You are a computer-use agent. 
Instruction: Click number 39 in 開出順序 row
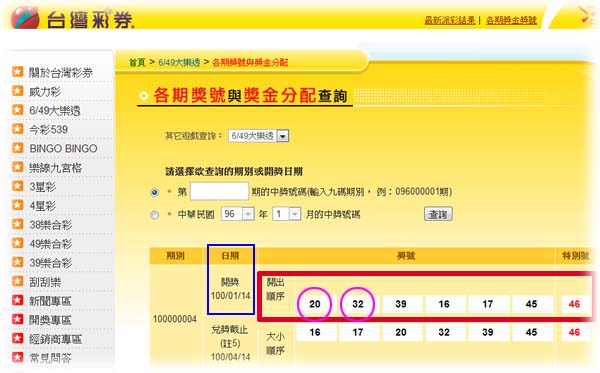click(x=401, y=304)
